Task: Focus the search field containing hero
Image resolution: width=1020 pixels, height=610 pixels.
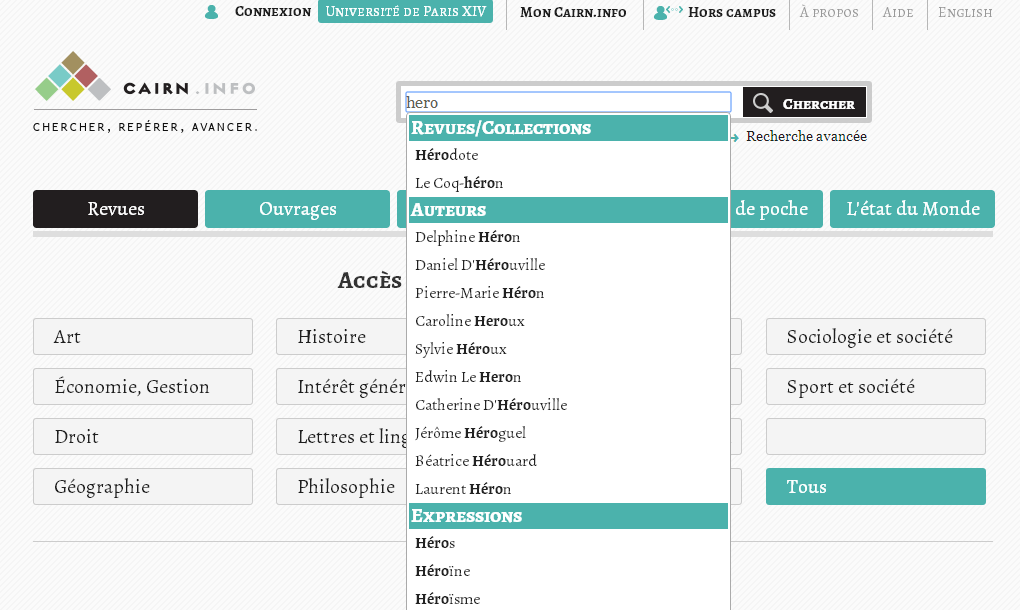Action: click(568, 102)
